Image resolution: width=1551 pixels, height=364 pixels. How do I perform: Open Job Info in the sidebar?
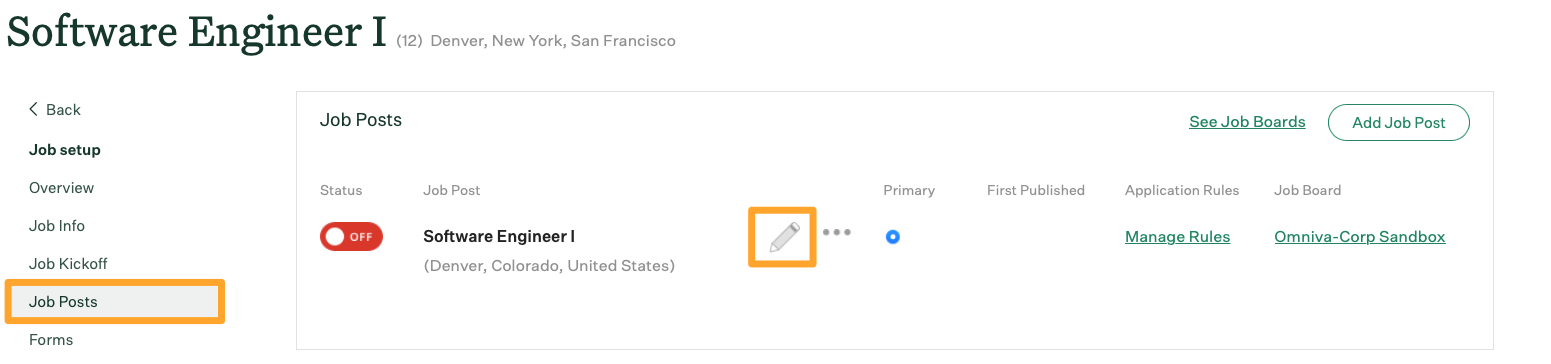coord(57,226)
